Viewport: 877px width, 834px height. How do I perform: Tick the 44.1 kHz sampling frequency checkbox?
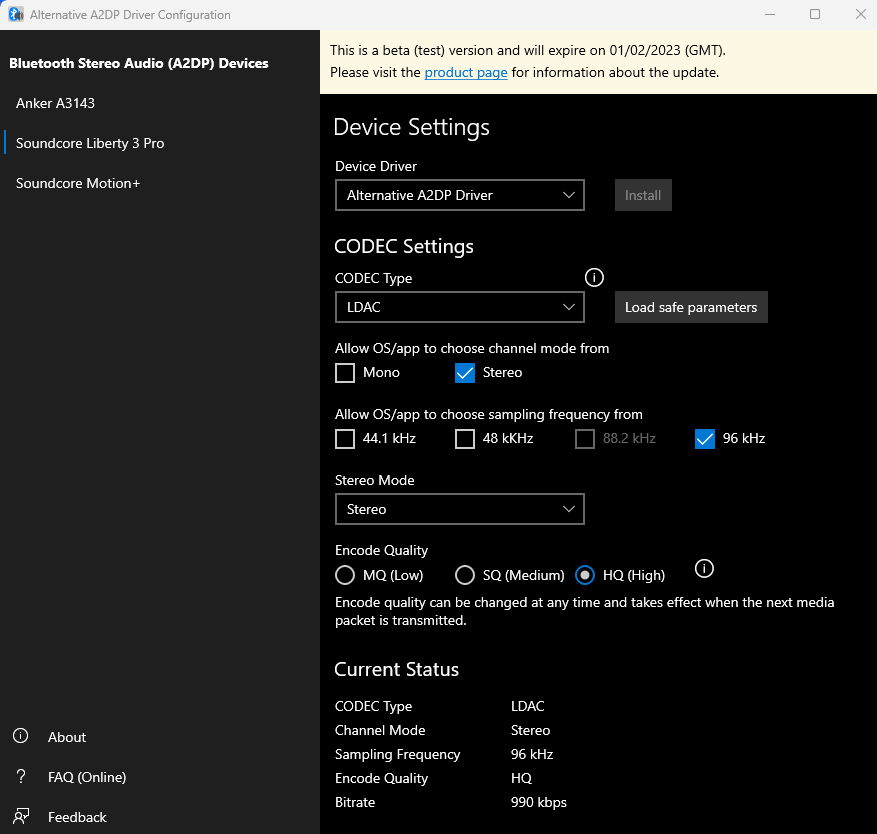[345, 439]
